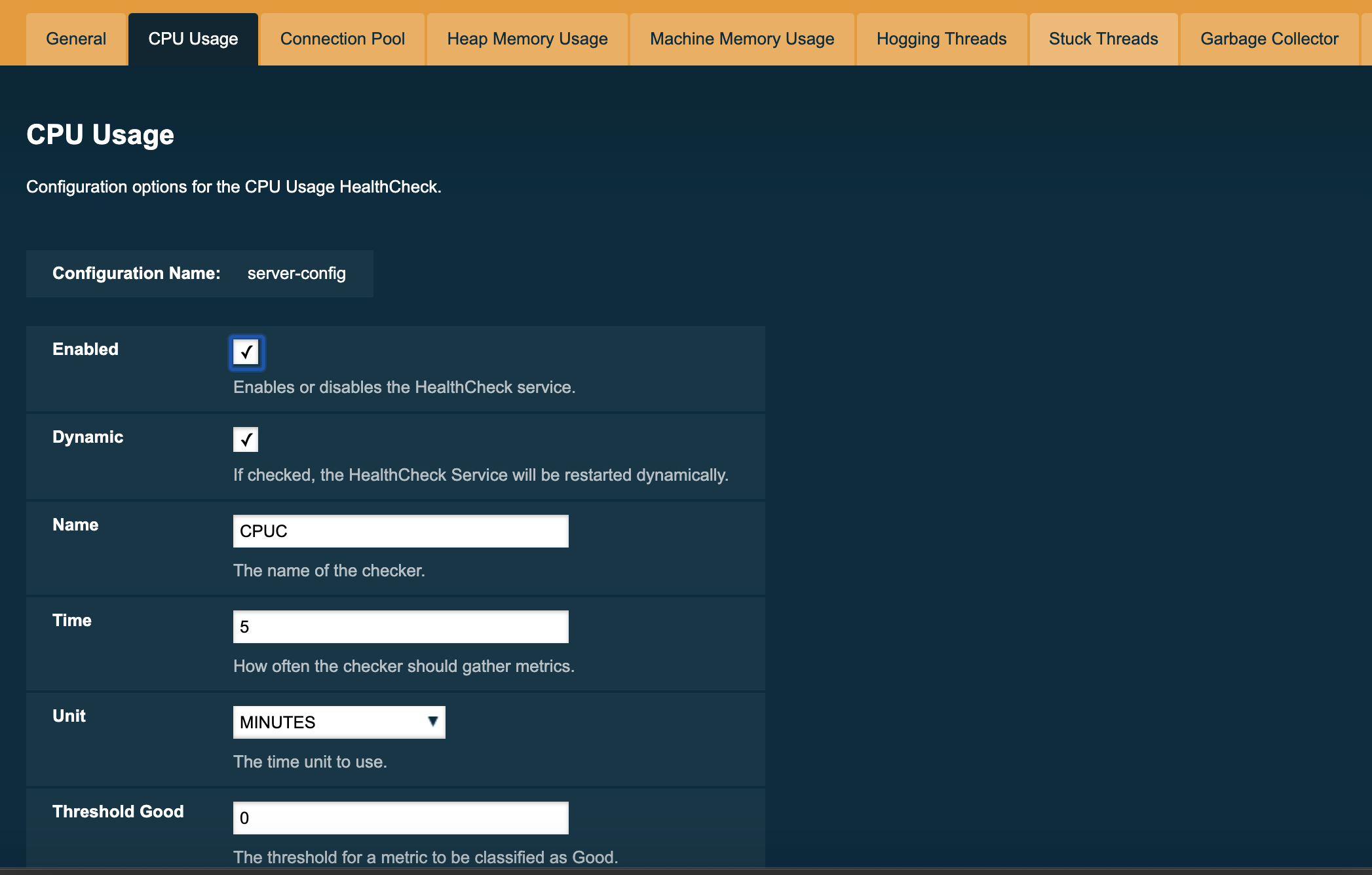Switch to the General tab
Image resolution: width=1372 pixels, height=875 pixels.
pos(75,39)
